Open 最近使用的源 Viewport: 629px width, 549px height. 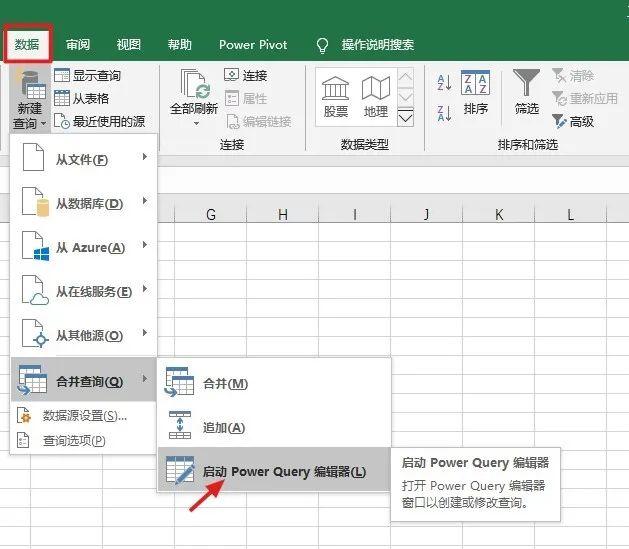[x=99, y=121]
